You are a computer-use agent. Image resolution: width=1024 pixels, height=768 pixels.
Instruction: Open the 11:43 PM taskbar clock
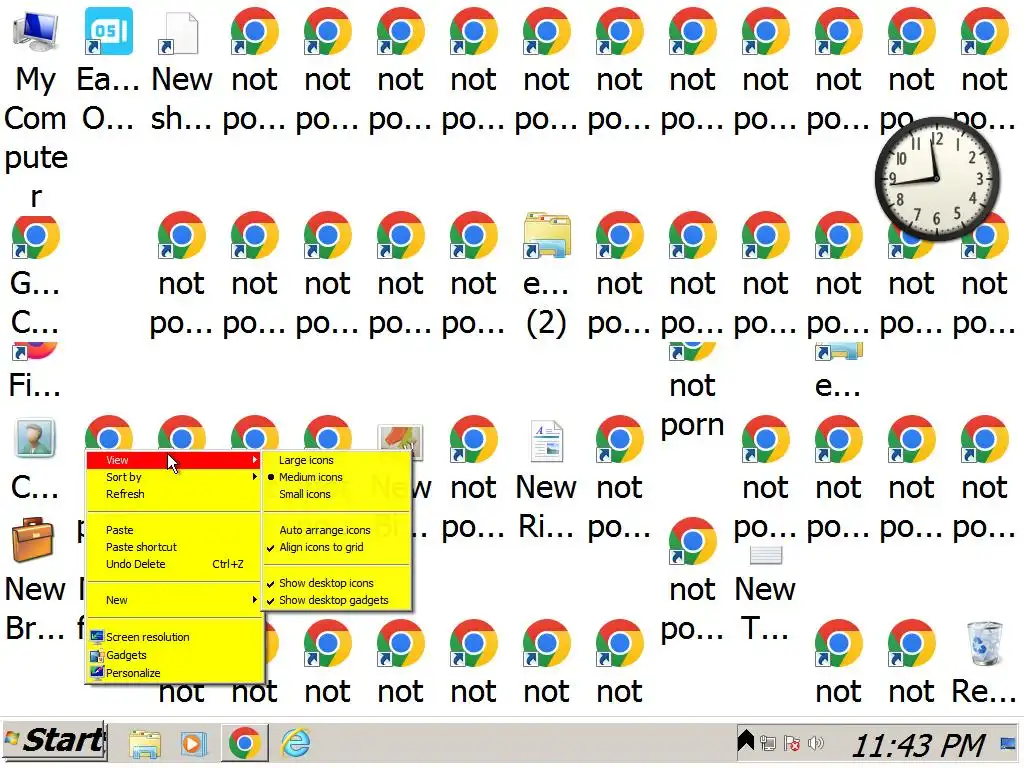pyautogui.click(x=918, y=745)
